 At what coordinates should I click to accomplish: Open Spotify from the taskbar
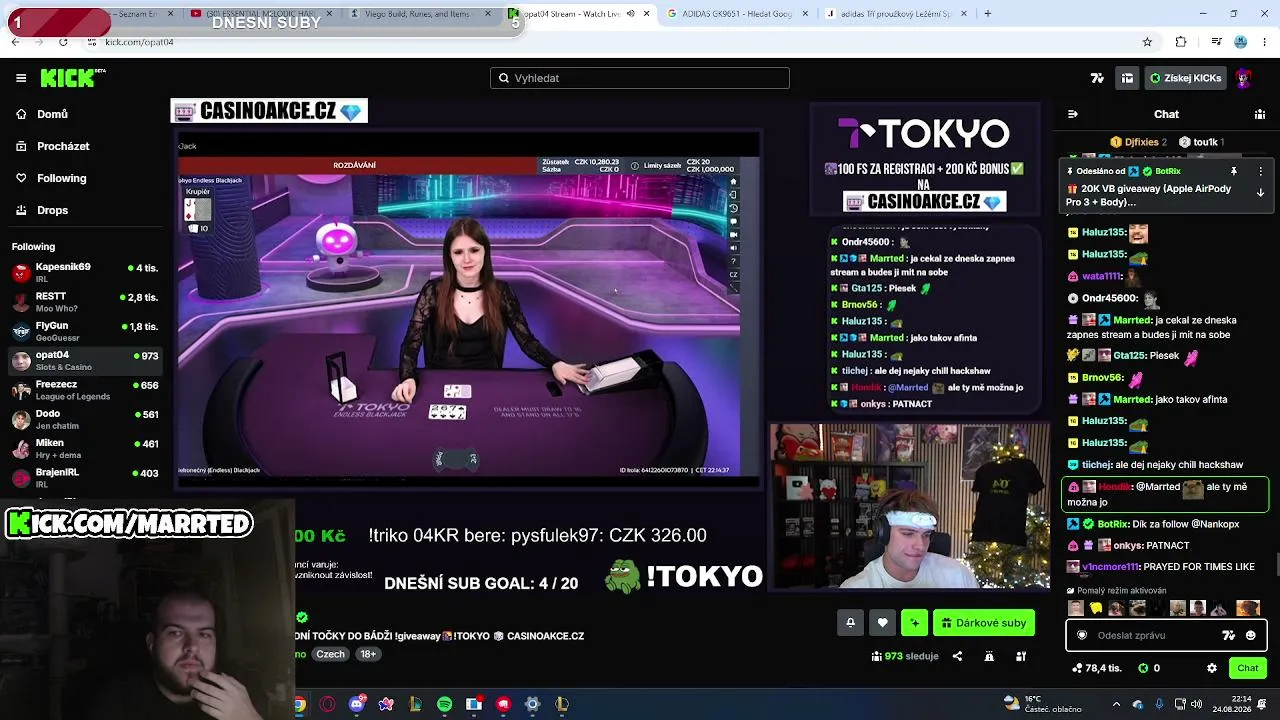click(x=444, y=704)
